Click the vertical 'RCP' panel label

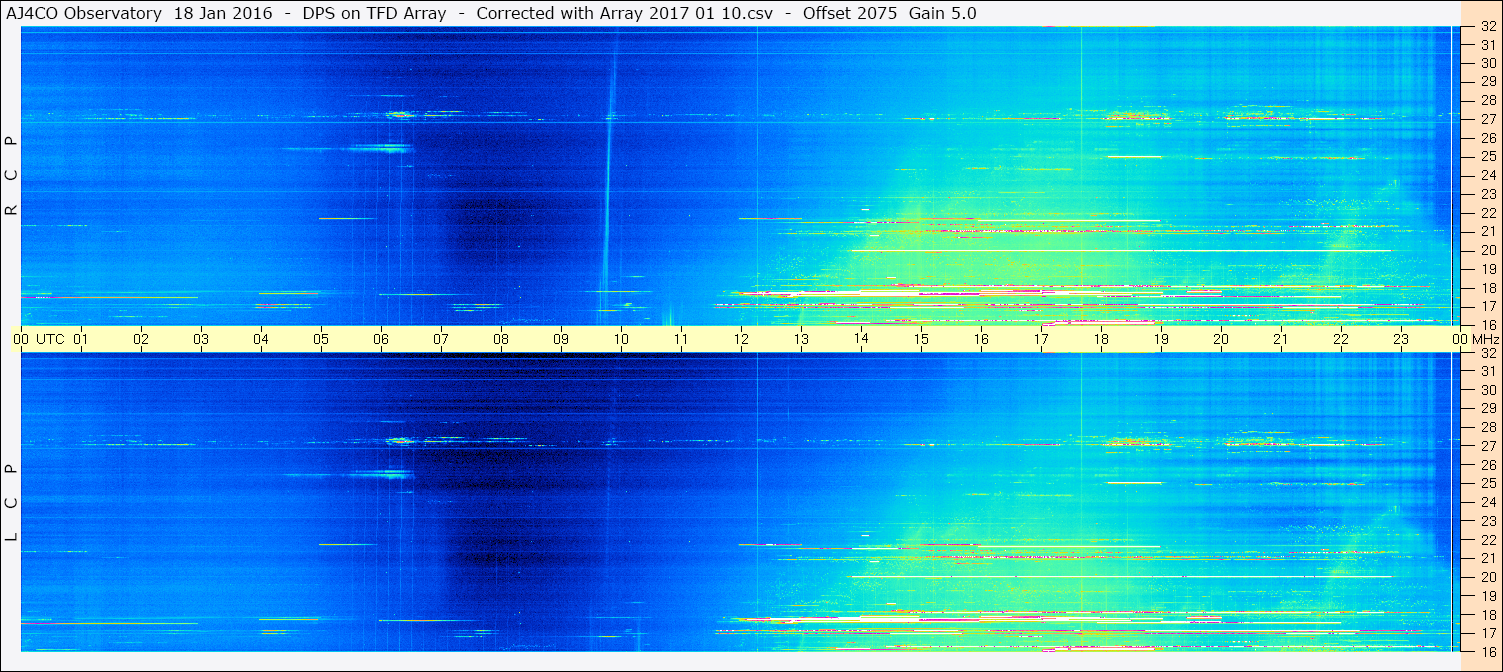click(12, 175)
